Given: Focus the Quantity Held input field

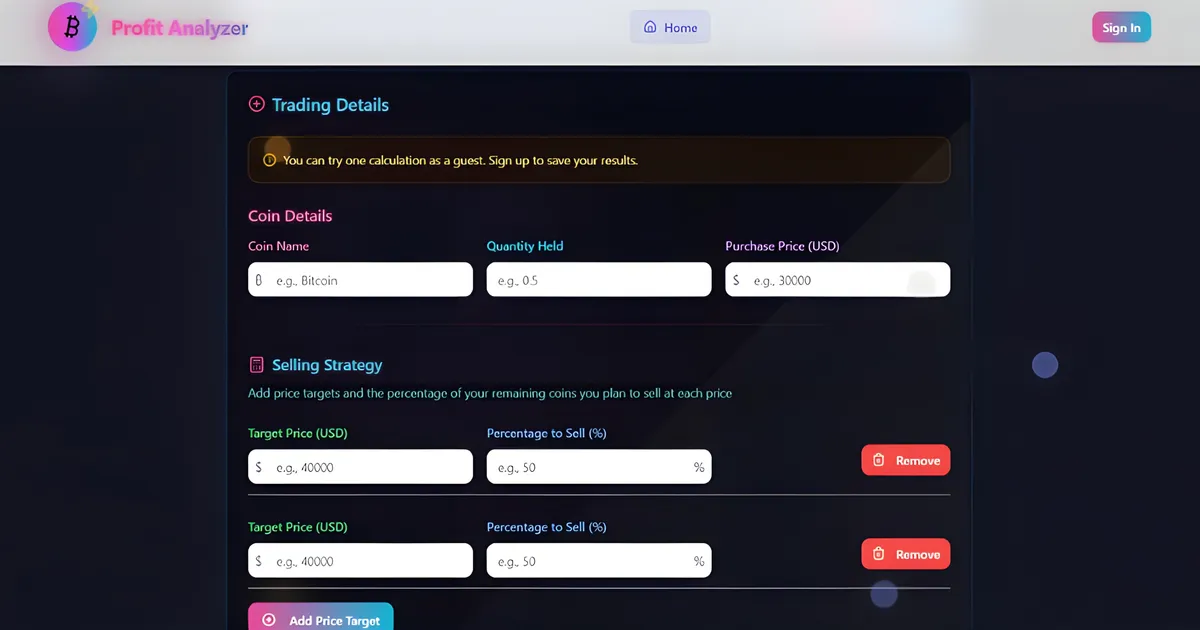Looking at the screenshot, I should tap(598, 280).
